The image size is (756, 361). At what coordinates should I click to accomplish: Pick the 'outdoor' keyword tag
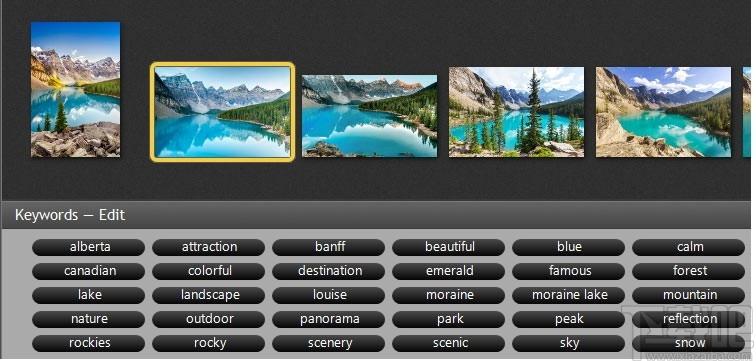(x=208, y=320)
